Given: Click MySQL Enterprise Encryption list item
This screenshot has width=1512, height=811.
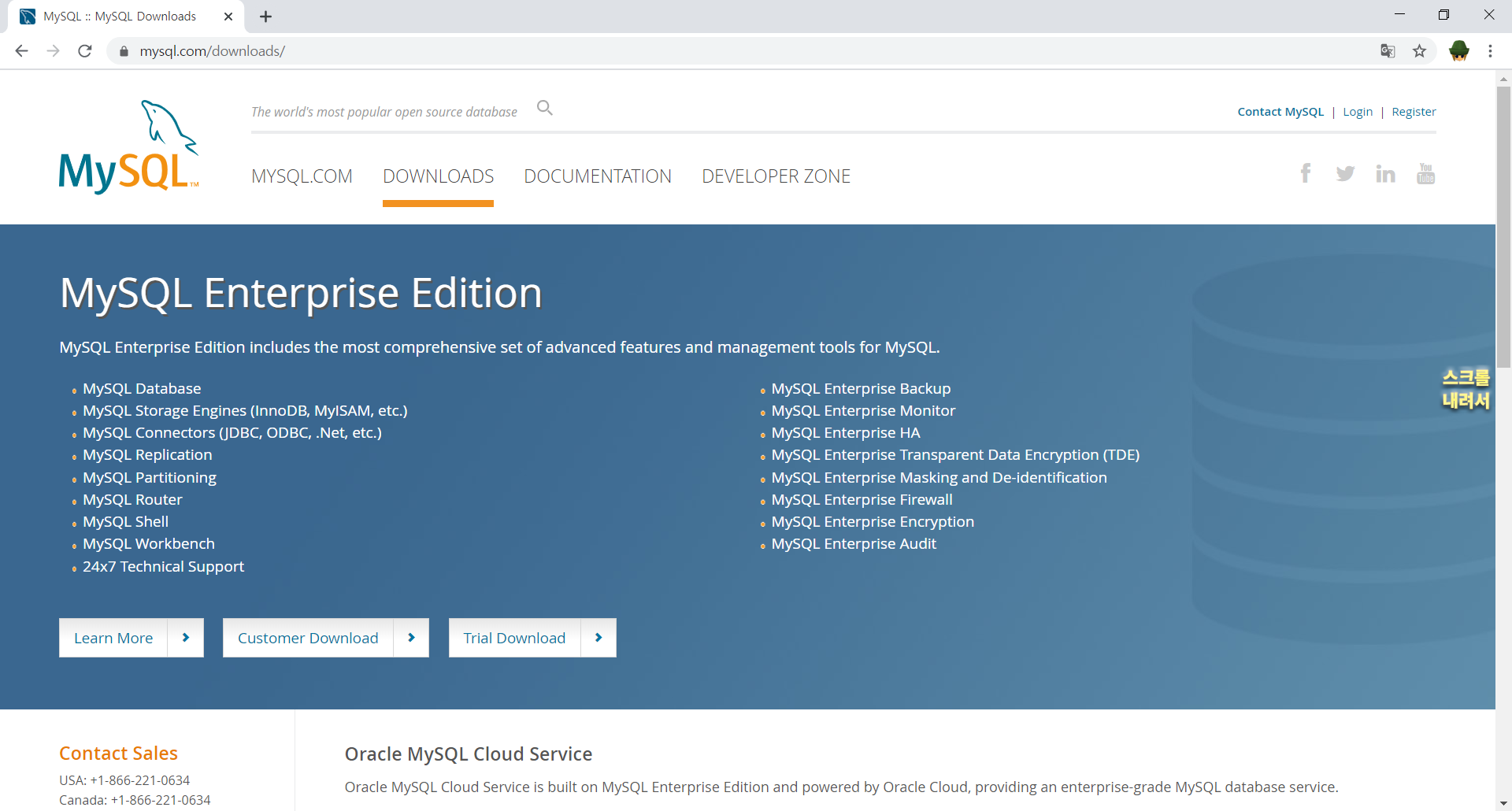Looking at the screenshot, I should tap(873, 521).
